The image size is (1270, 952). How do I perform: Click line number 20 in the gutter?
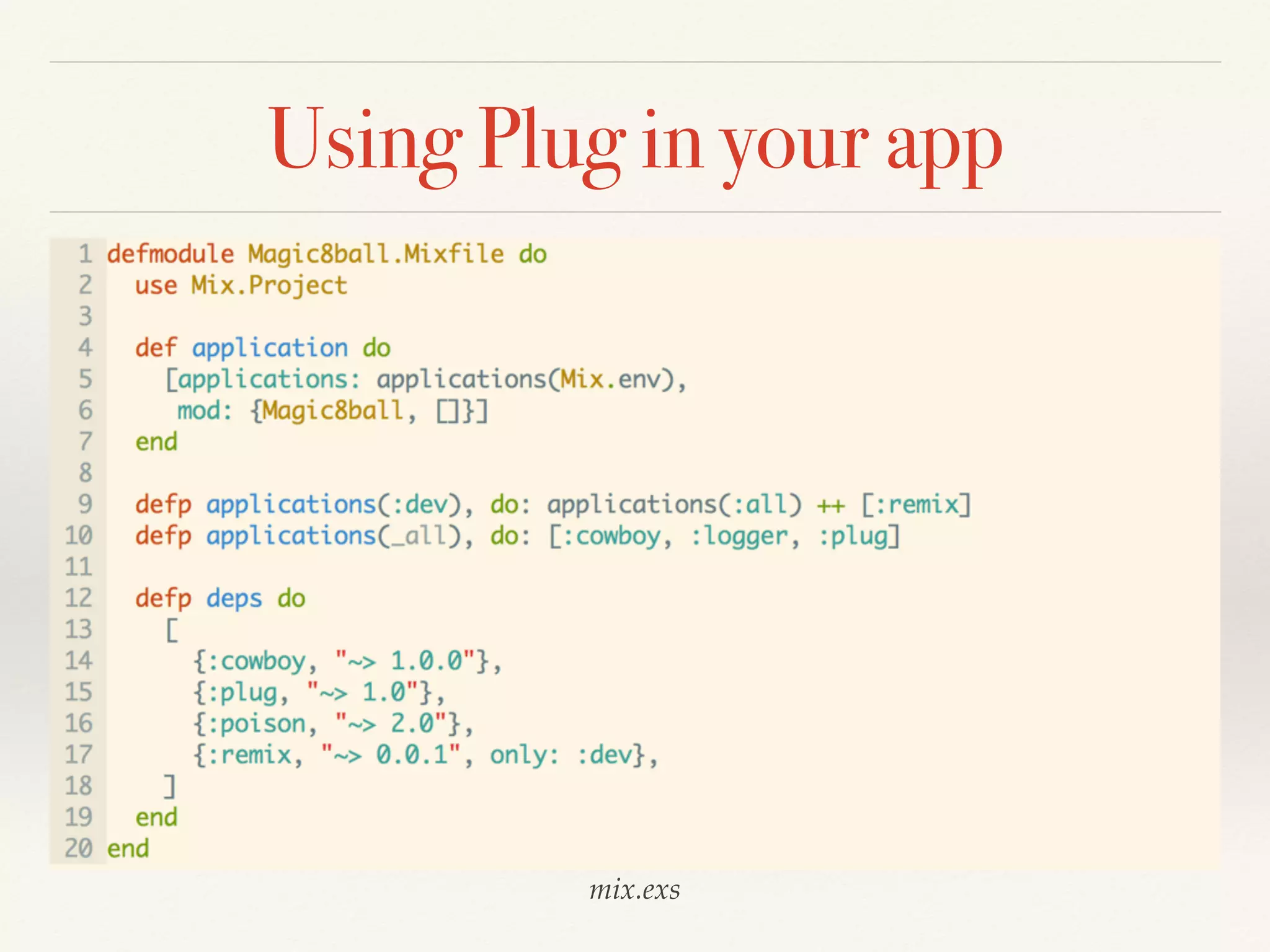[78, 848]
